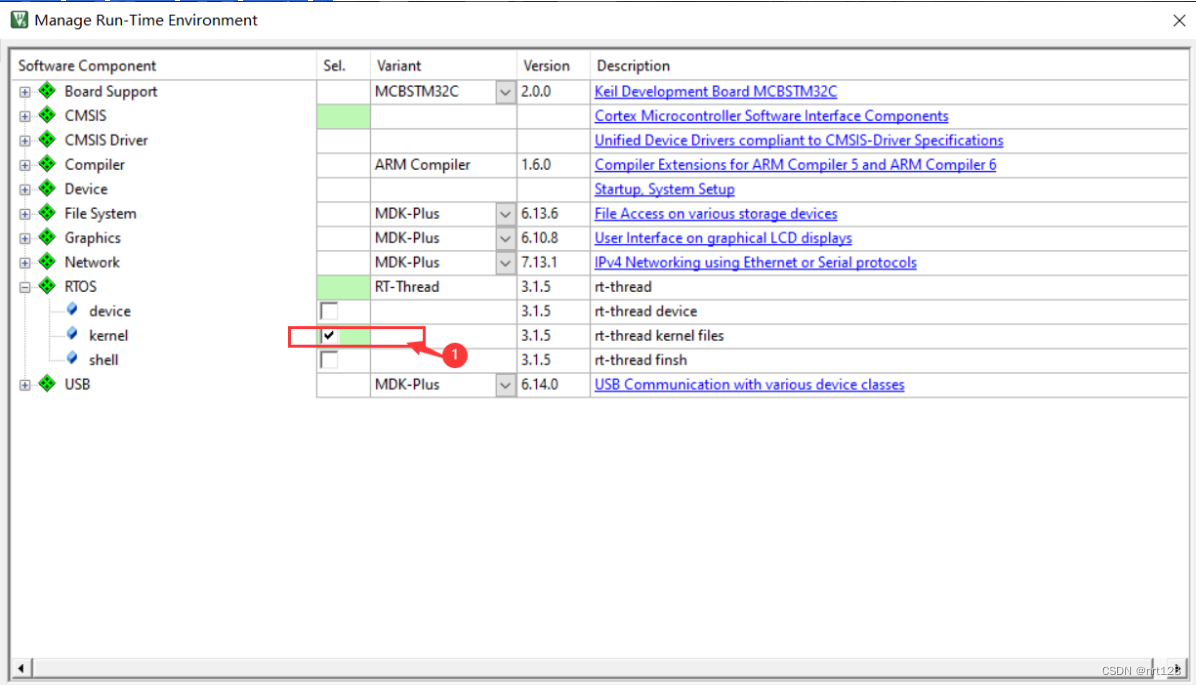The height and width of the screenshot is (685, 1196).
Task: Click the CMSIS green diamond icon
Action: click(47, 115)
